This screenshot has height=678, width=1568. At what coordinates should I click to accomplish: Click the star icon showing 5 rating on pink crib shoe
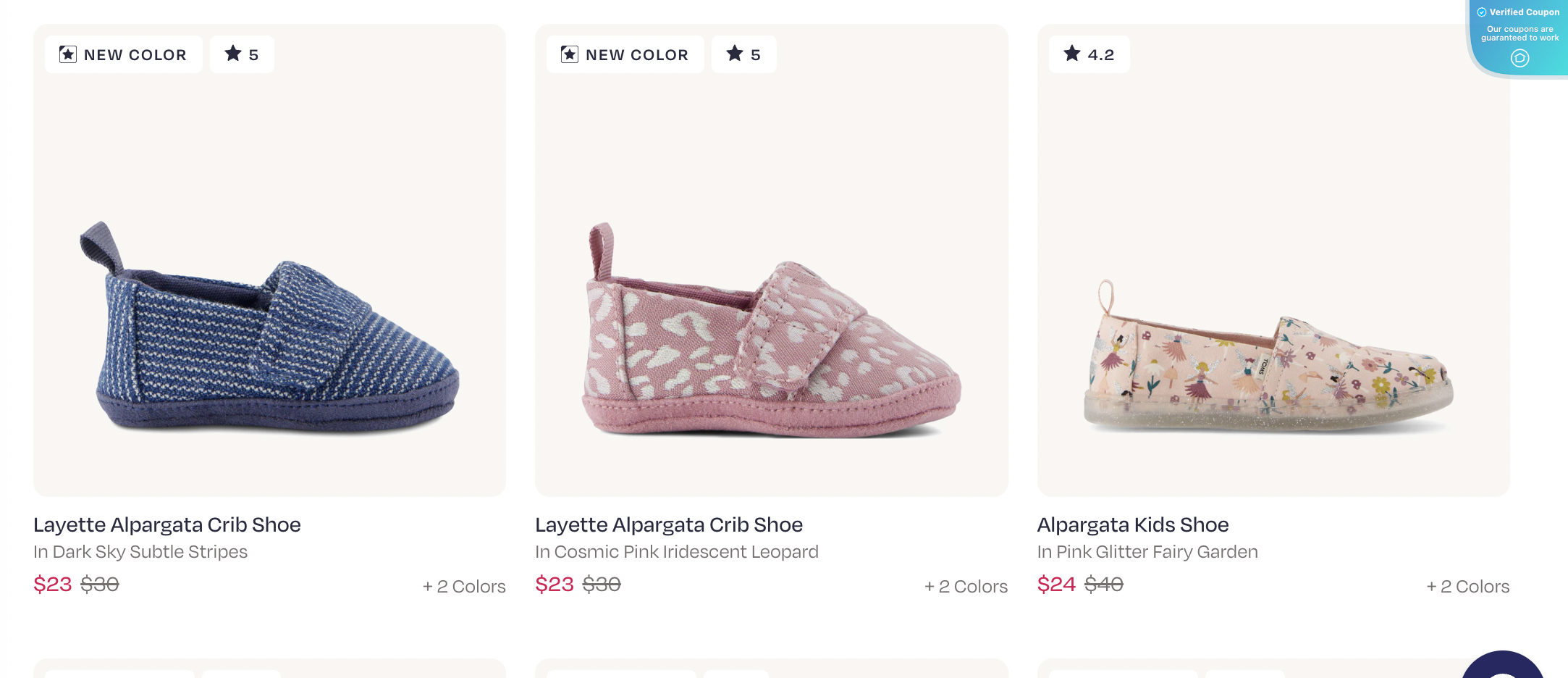pos(735,54)
